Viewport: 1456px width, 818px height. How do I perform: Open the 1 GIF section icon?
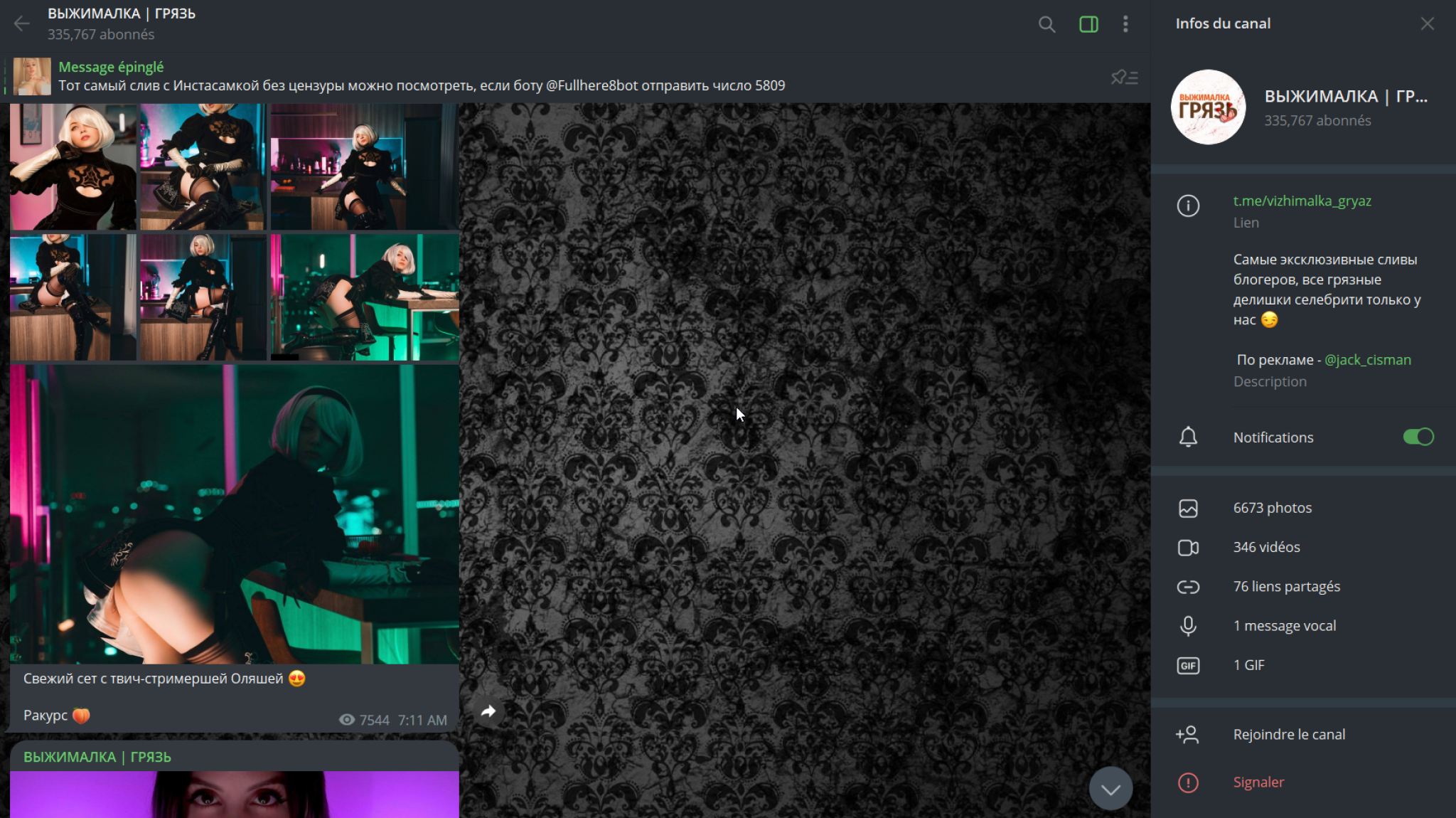(x=1188, y=665)
